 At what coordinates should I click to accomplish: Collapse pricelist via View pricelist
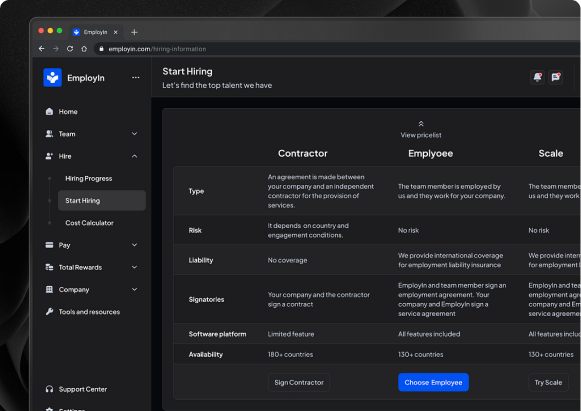(421, 130)
